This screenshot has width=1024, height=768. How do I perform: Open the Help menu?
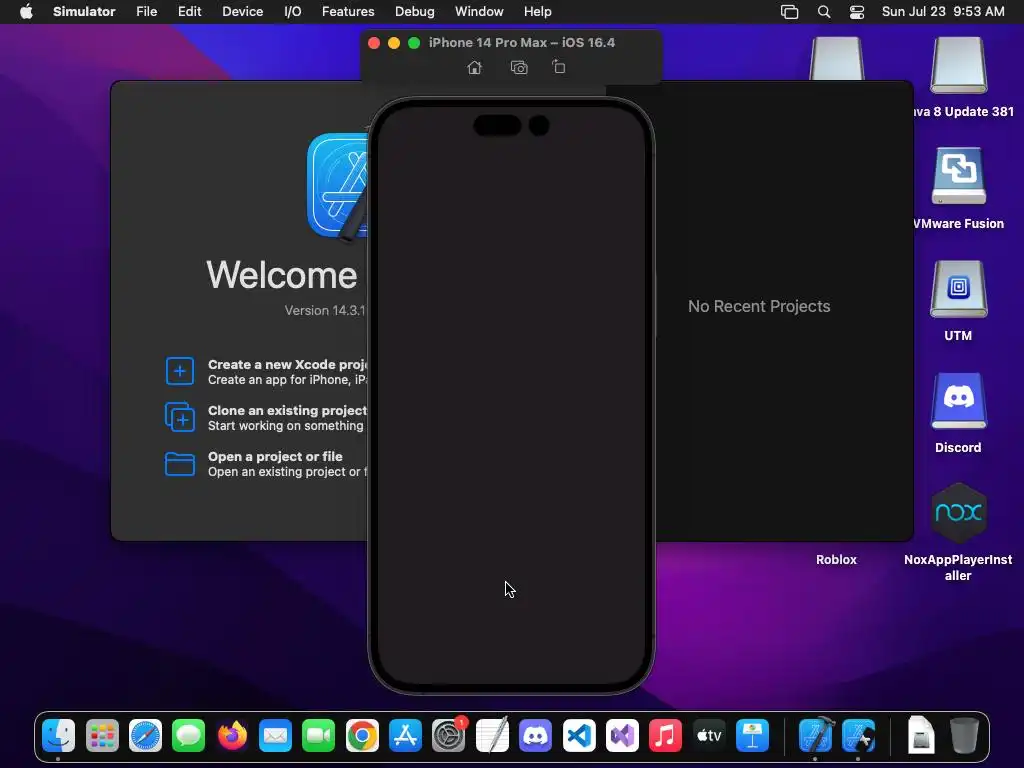pos(537,12)
